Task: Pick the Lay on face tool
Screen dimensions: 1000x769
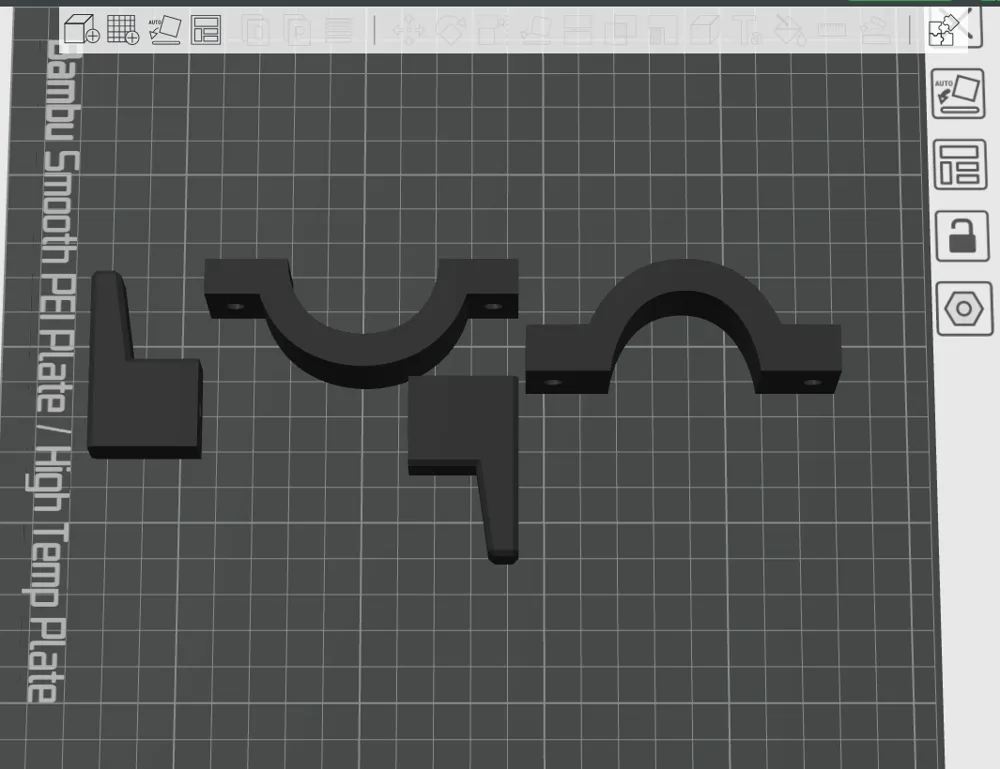Action: pyautogui.click(x=536, y=30)
